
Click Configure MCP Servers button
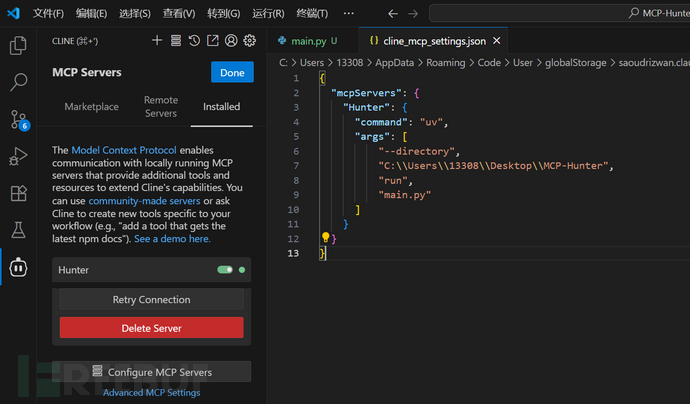click(151, 372)
